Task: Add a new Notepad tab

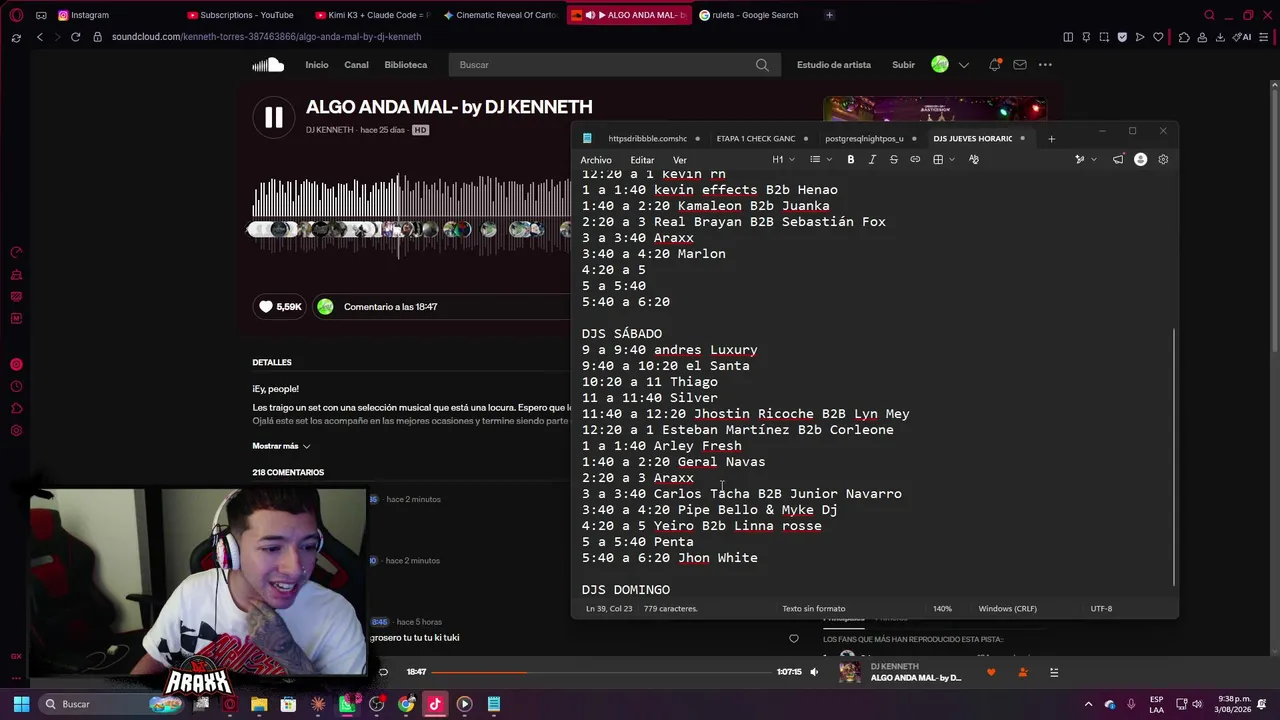Action: pos(1051,139)
